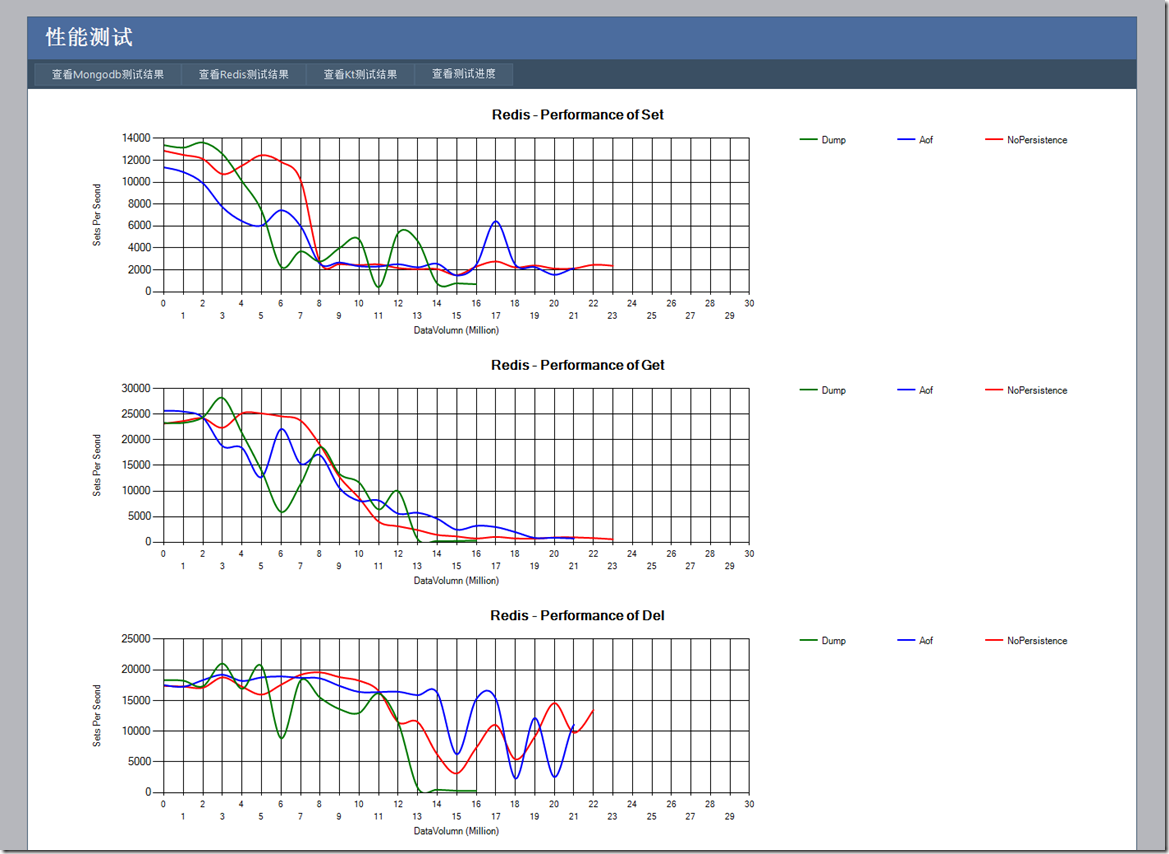Screen dimensions: 1169x854
Task: Open the 查看测试进度 tab
Action: click(464, 75)
